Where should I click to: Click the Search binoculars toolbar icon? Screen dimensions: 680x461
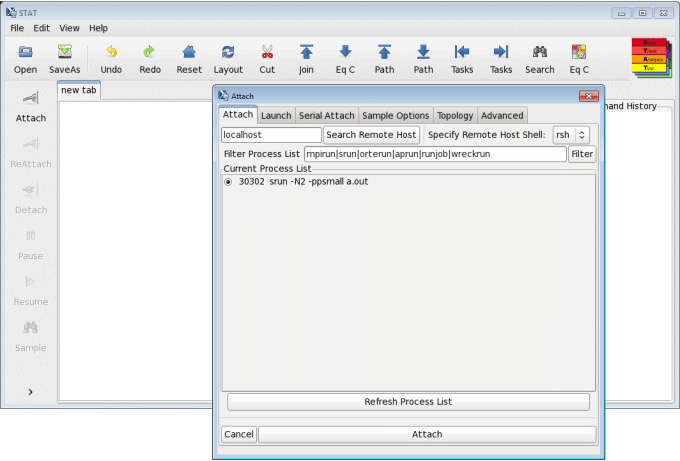(540, 52)
